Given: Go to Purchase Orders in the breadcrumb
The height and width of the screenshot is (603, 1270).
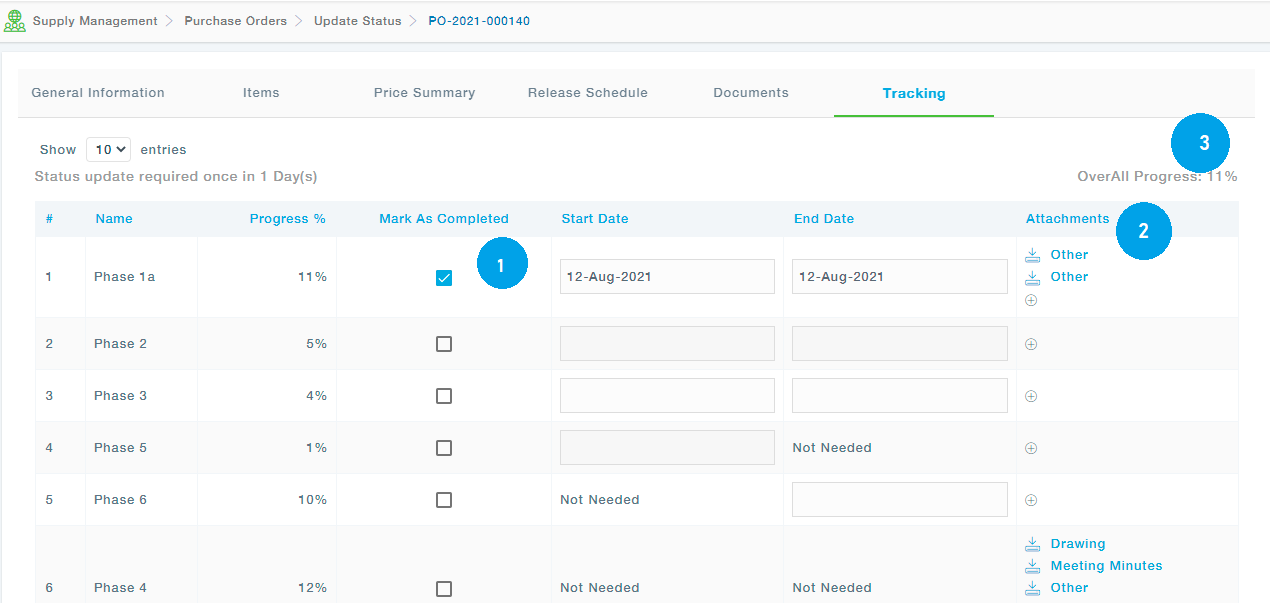Looking at the screenshot, I should tap(235, 21).
